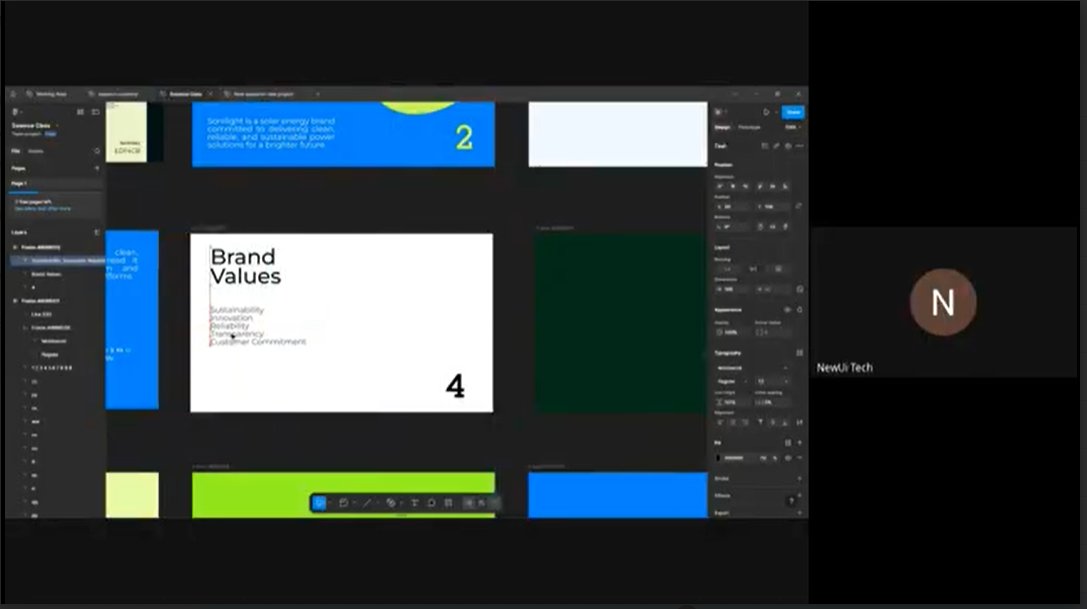This screenshot has width=1087, height=609.
Task: Click the blue Share button
Action: tap(793, 112)
